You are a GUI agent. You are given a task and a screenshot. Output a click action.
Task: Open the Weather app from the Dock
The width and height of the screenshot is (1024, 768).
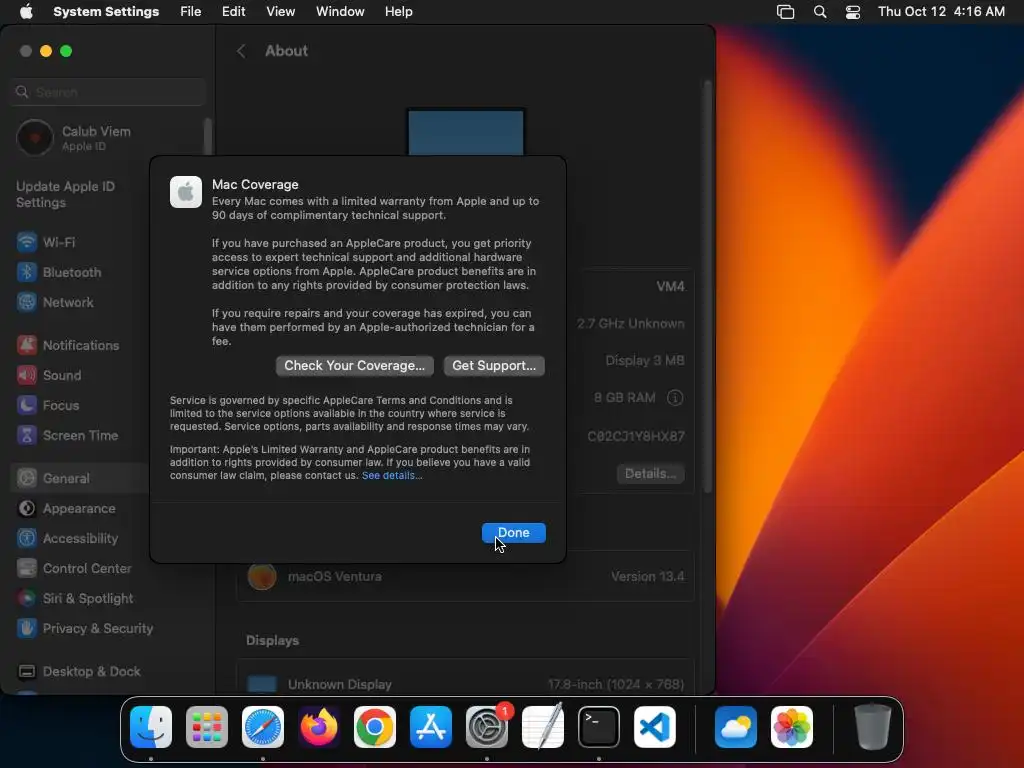[736, 726]
